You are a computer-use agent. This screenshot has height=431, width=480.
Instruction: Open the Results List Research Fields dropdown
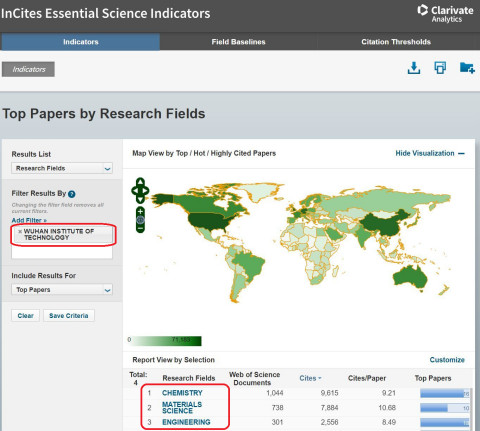62,168
